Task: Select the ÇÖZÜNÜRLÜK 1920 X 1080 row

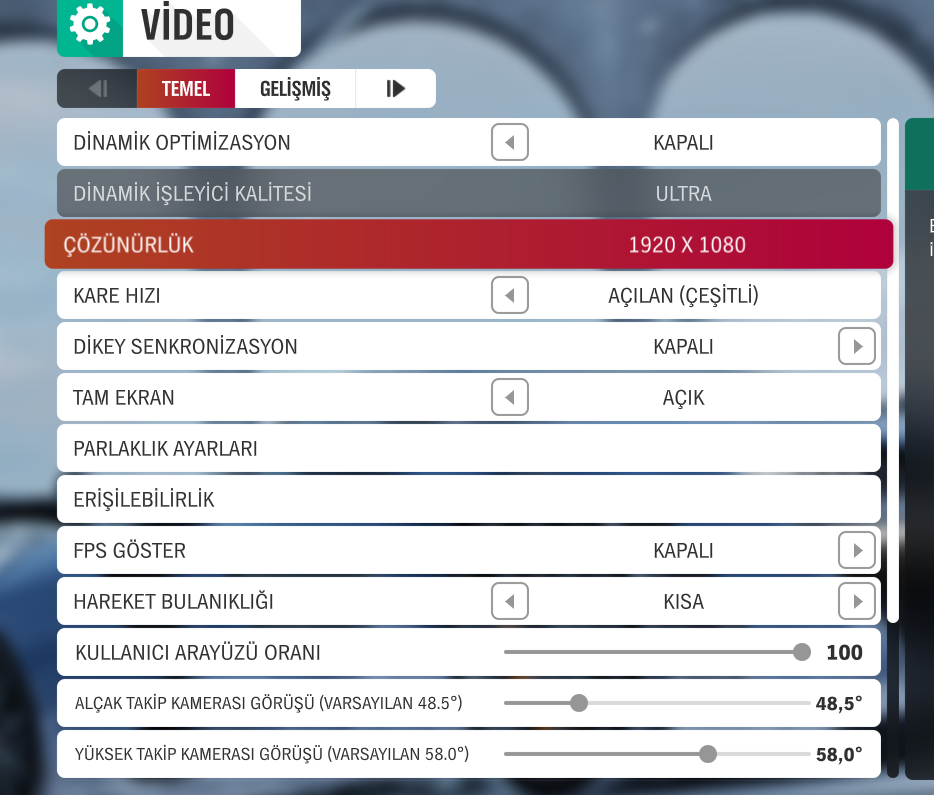Action: (x=469, y=244)
